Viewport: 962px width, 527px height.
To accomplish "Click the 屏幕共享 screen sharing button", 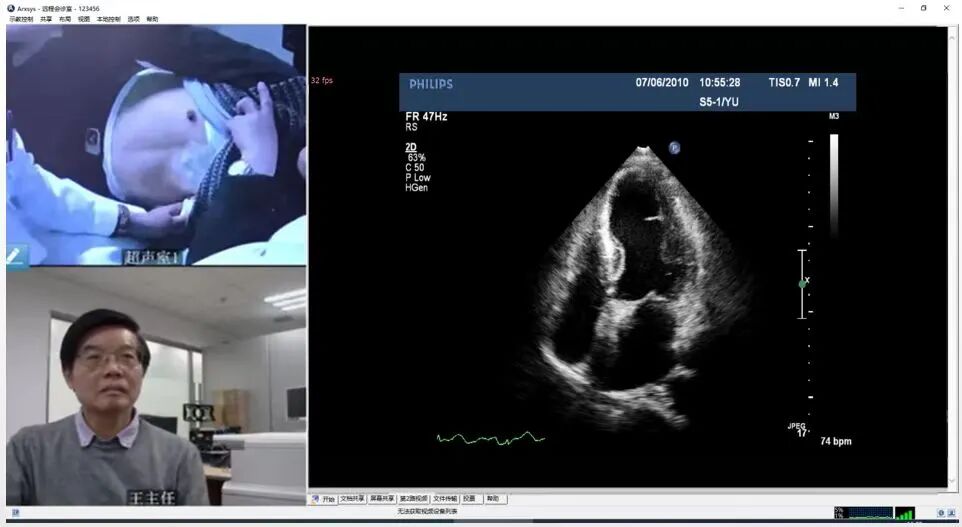I will tap(382, 499).
